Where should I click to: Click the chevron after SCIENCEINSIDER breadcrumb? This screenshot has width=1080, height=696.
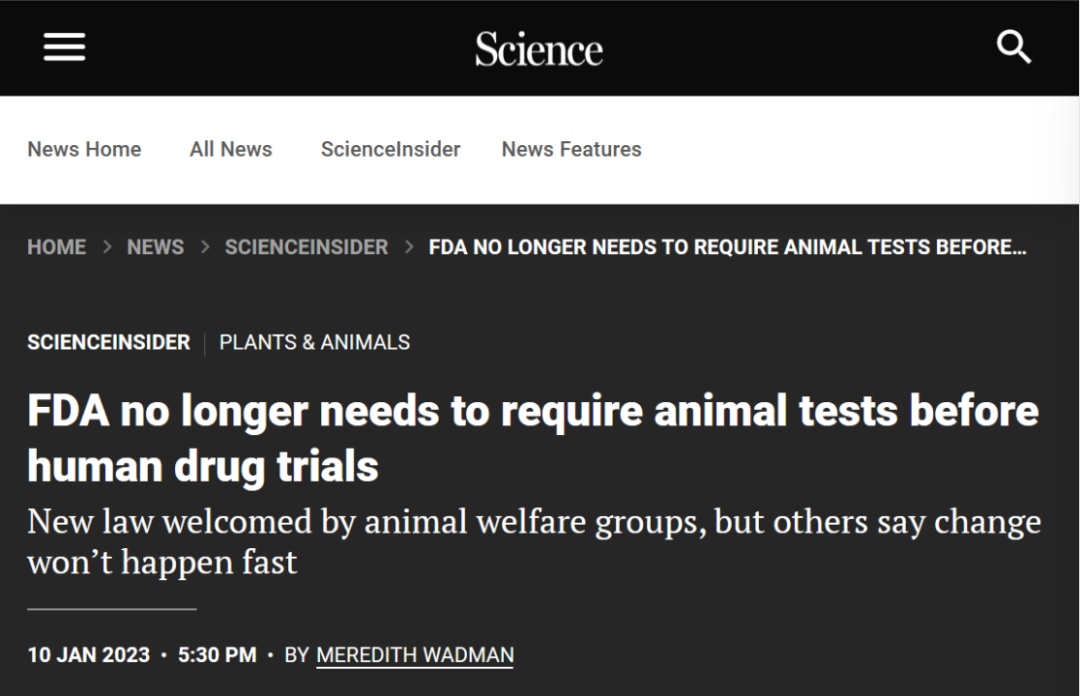(409, 247)
